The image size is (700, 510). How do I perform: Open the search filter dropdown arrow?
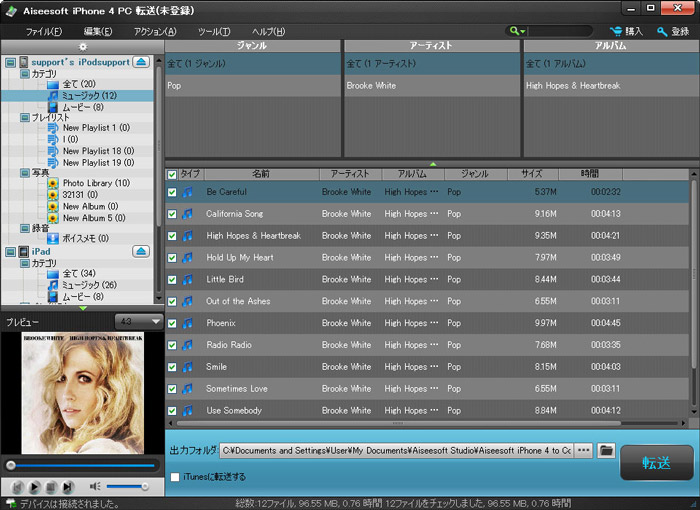(x=523, y=31)
